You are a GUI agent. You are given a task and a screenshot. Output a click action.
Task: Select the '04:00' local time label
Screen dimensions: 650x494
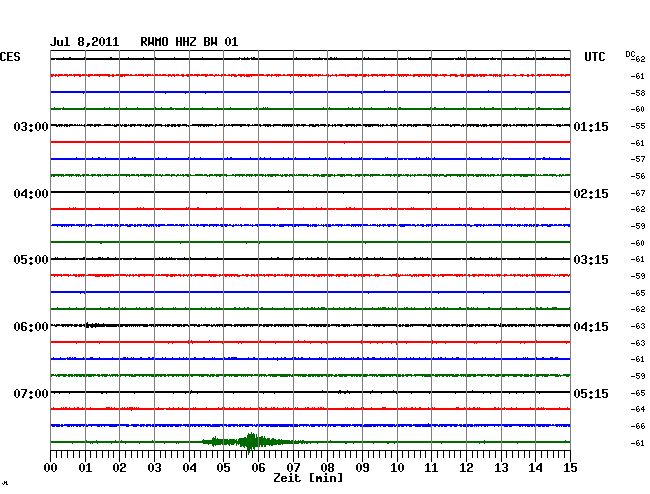pyautogui.click(x=31, y=194)
